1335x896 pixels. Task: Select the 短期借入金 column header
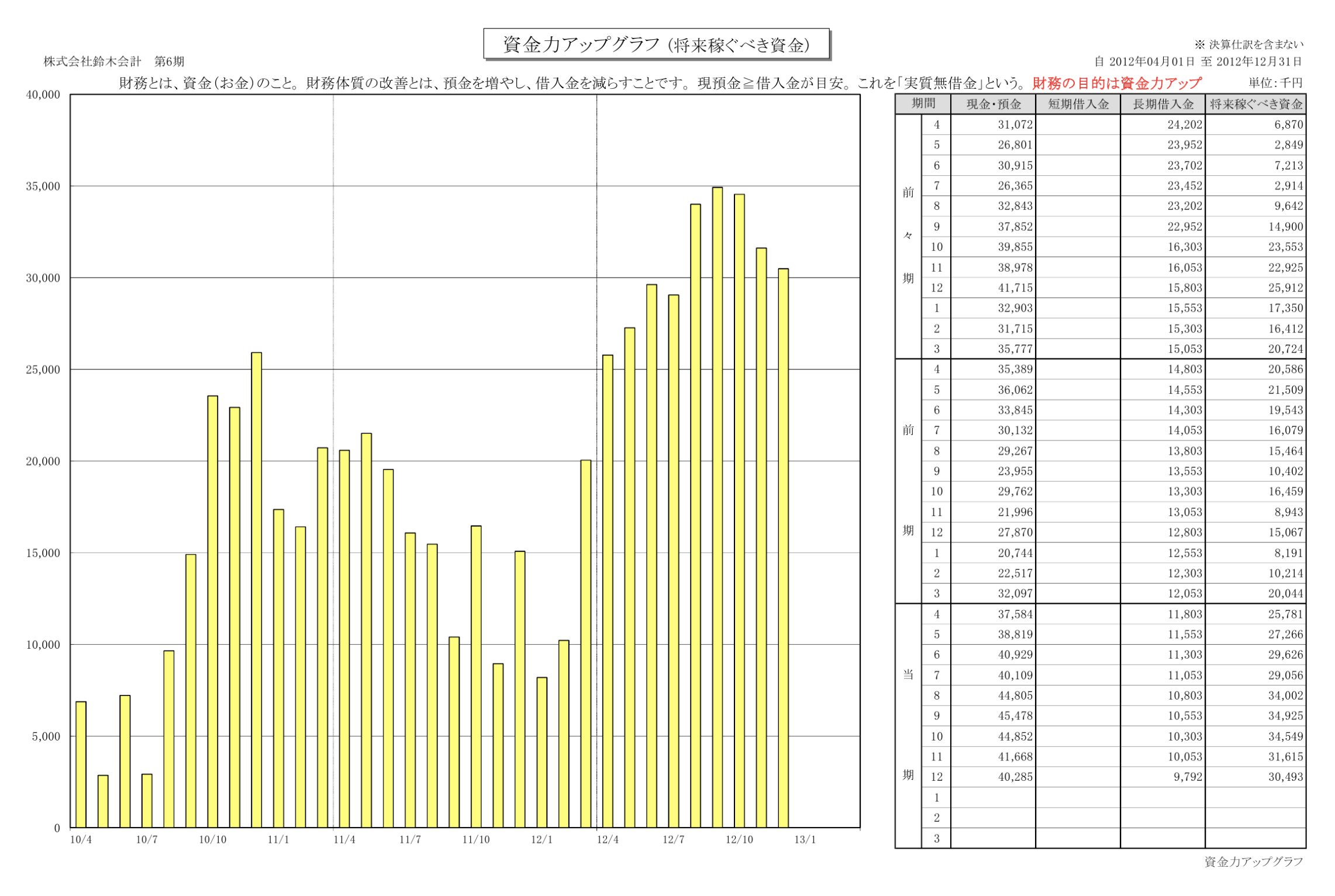click(1077, 104)
